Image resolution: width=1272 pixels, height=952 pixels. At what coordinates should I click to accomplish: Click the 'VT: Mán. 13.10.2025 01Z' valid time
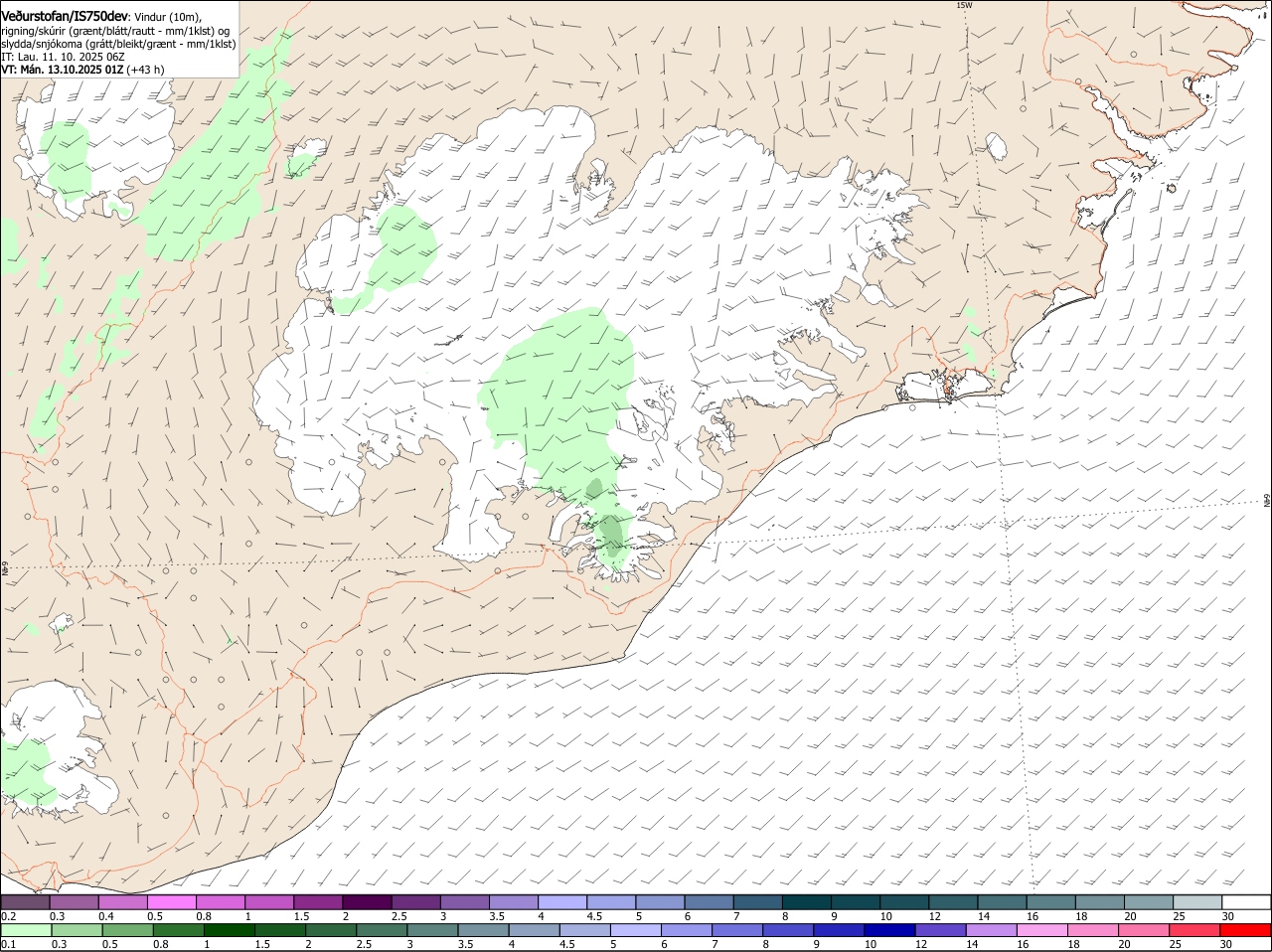[62, 70]
